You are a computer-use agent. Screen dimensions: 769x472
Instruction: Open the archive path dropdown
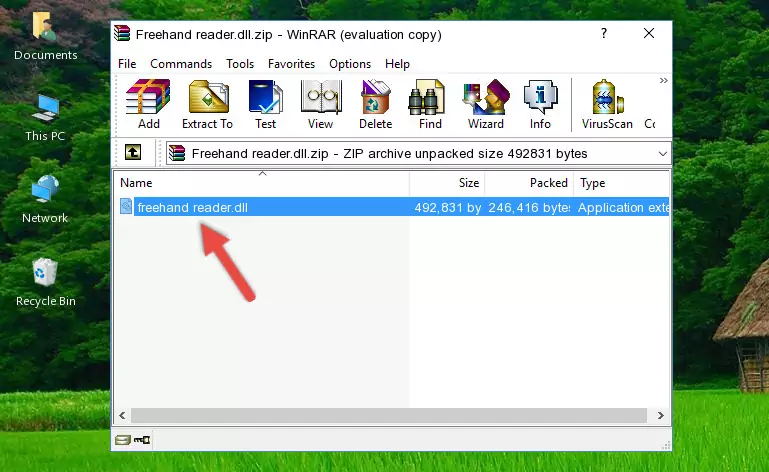click(663, 154)
